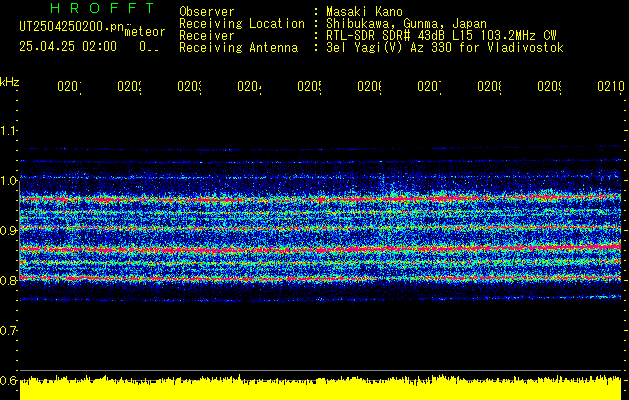
Task: Click the 0208 time marker
Action: [x=489, y=86]
